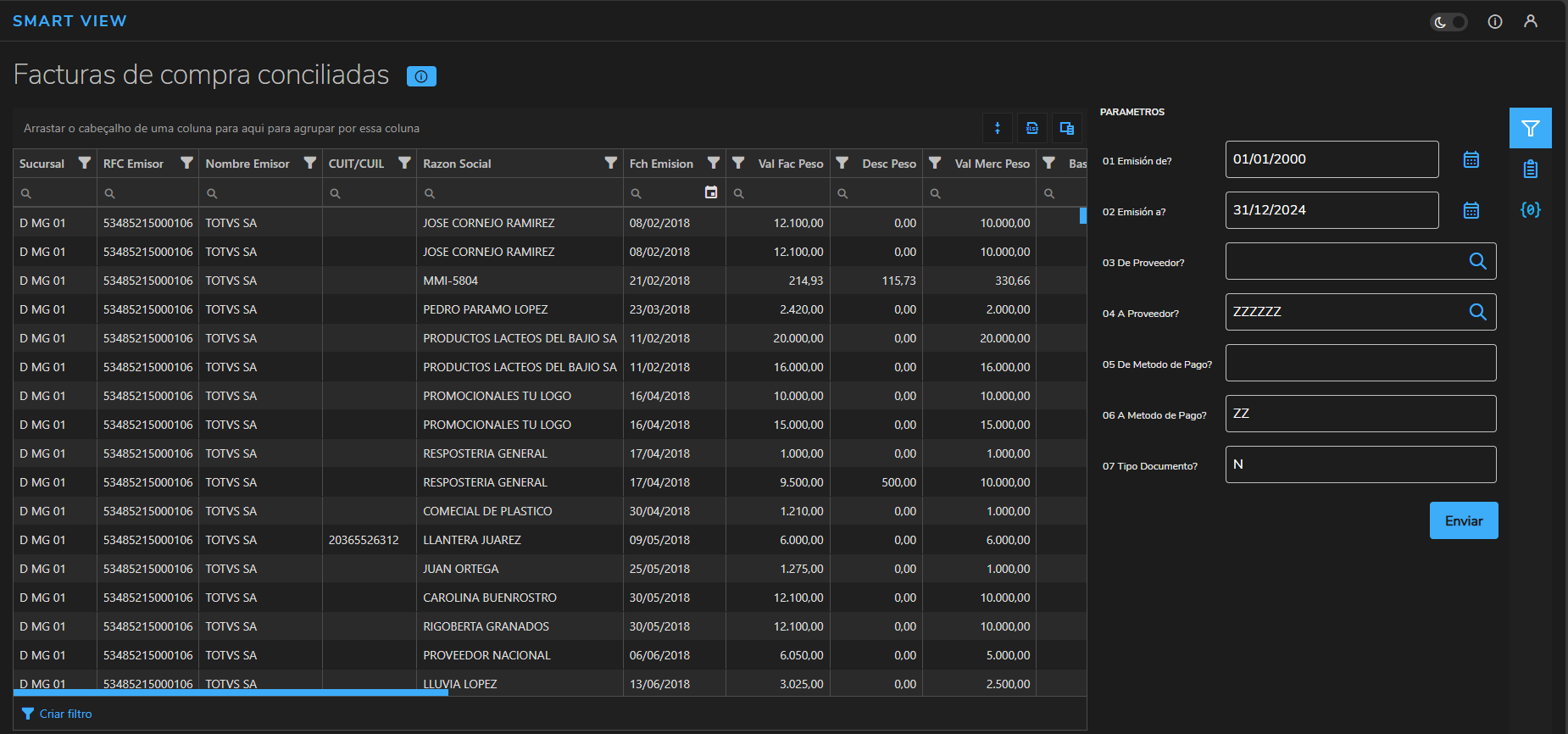This screenshot has width=1568, height=734.
Task: Sort by the Nombre Emisor column header
Action: point(247,164)
